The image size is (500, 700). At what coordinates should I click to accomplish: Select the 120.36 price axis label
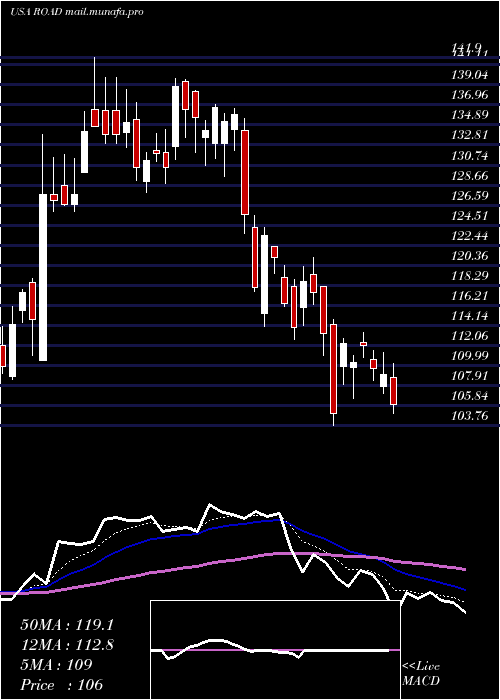(x=470, y=256)
